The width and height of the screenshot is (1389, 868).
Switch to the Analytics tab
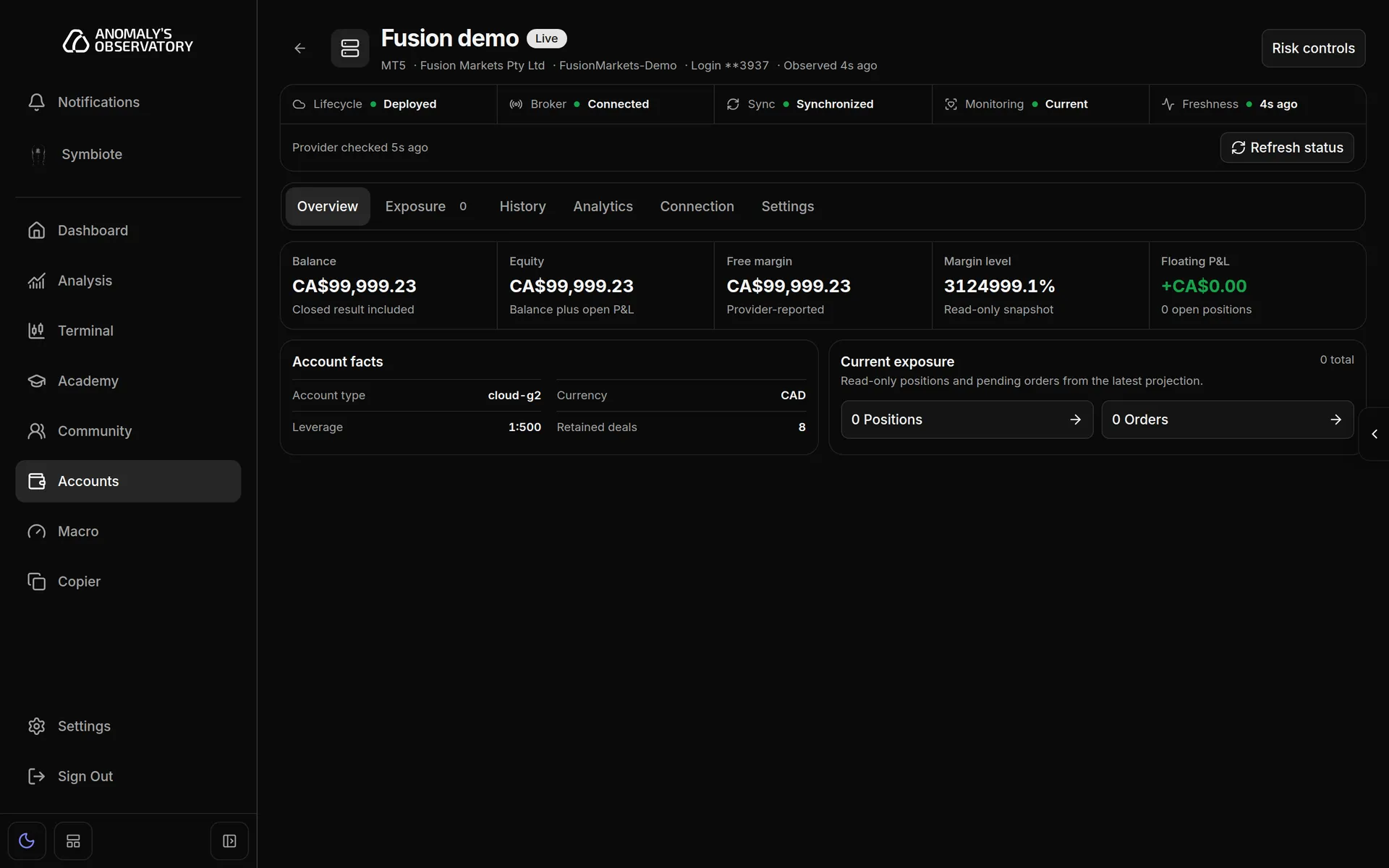603,206
